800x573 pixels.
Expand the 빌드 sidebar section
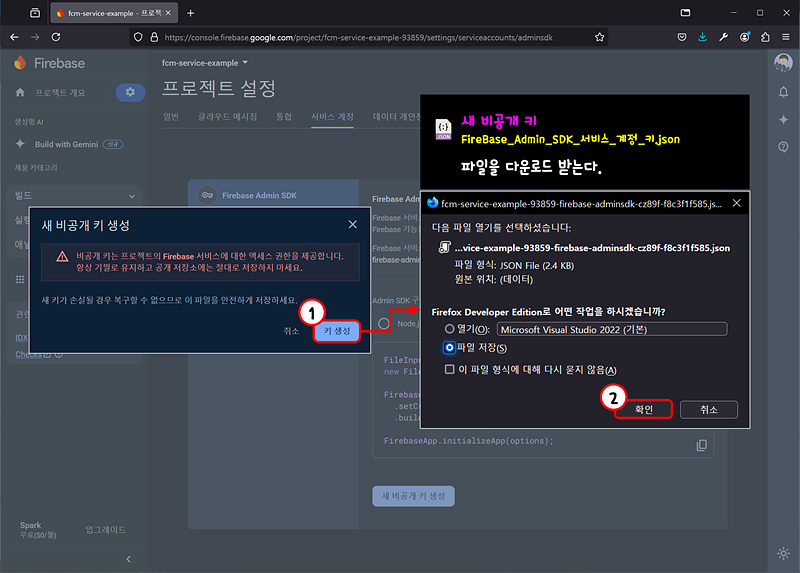click(74, 195)
